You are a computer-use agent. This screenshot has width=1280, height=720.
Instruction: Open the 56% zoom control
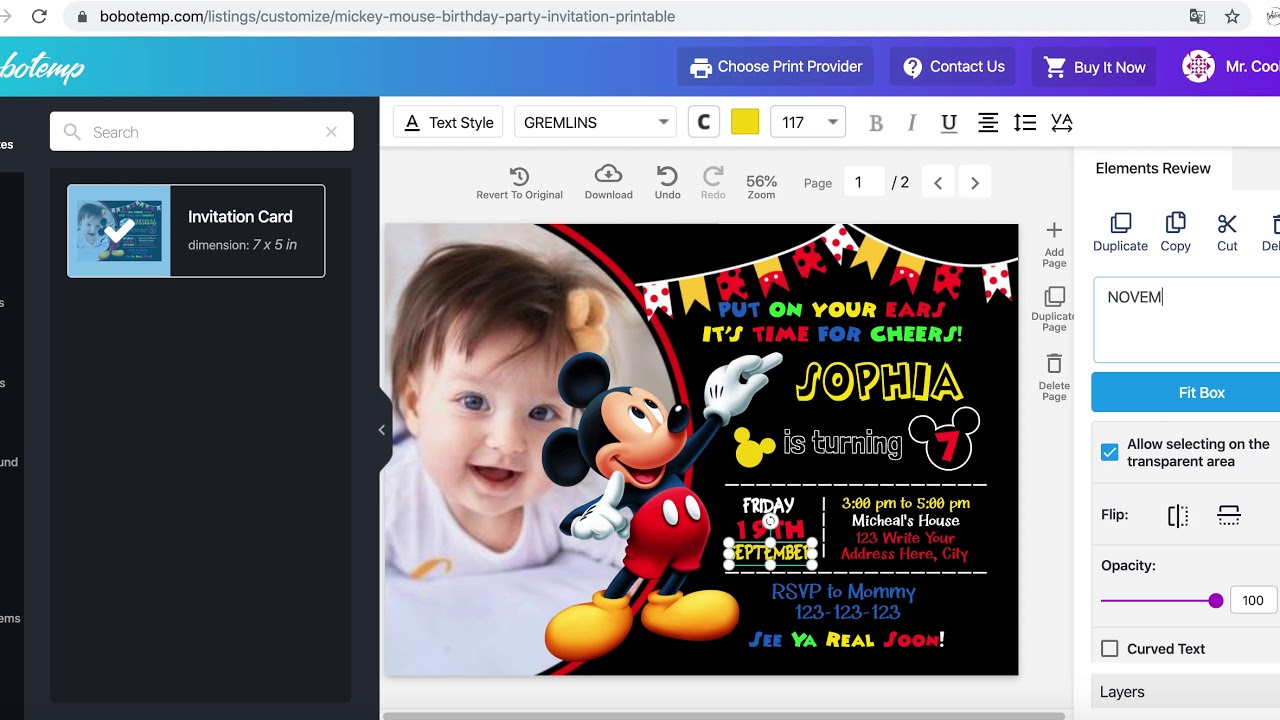[761, 186]
